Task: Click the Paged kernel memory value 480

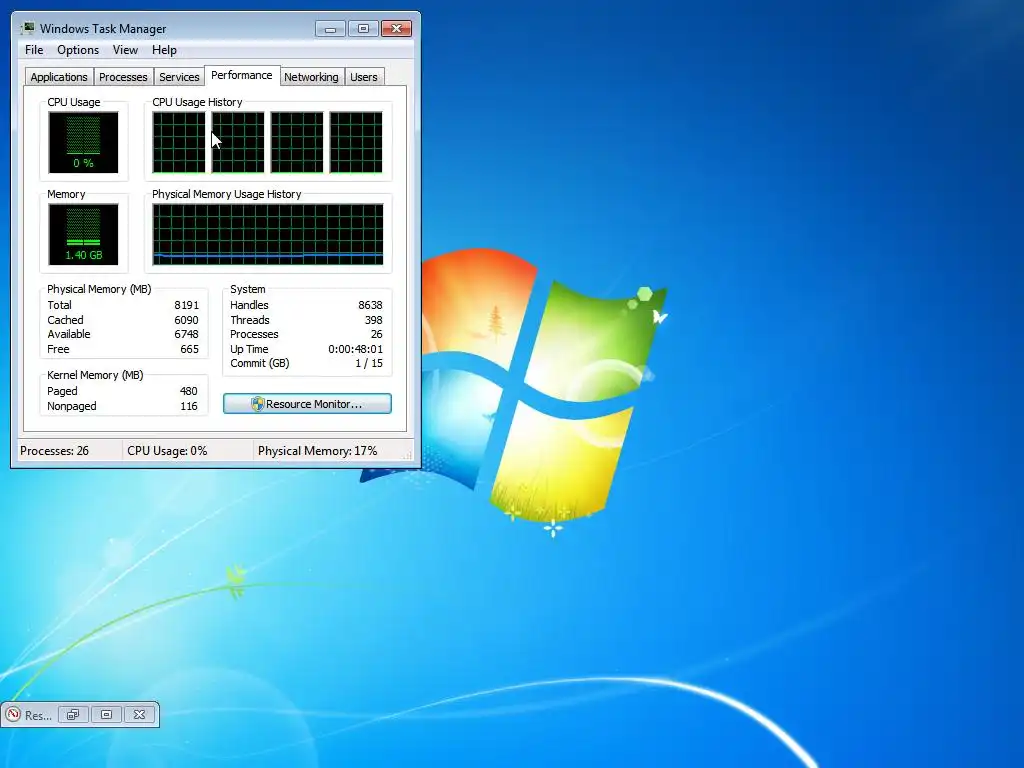Action: pos(188,391)
